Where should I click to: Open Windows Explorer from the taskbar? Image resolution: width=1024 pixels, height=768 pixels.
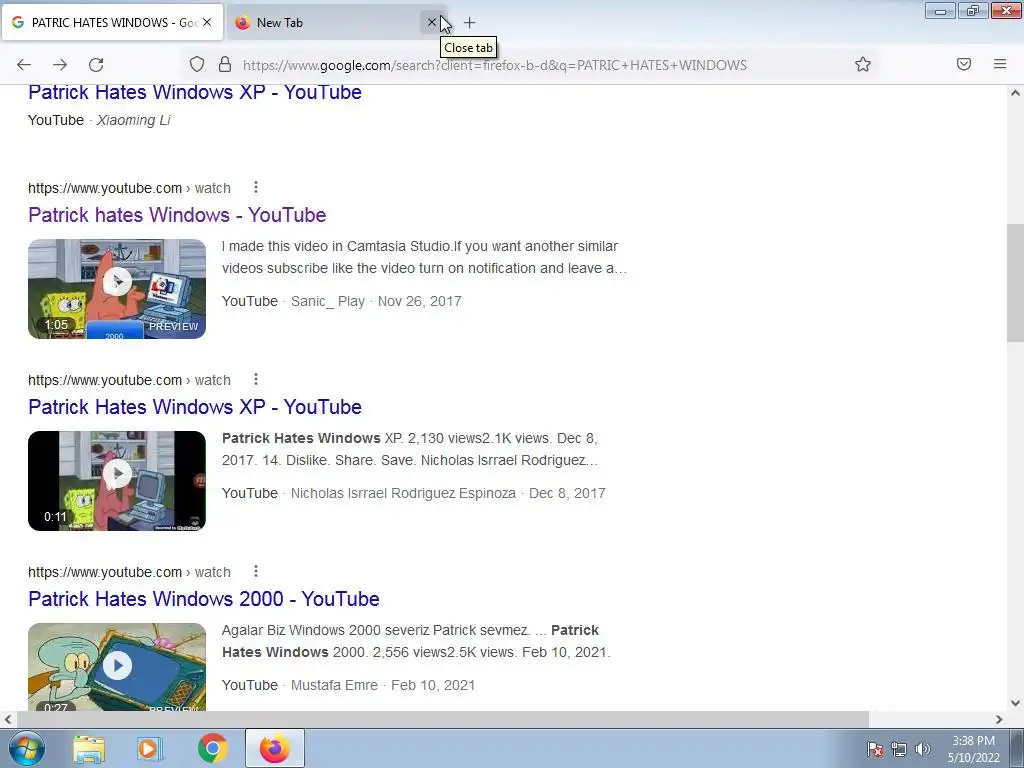[89, 749]
